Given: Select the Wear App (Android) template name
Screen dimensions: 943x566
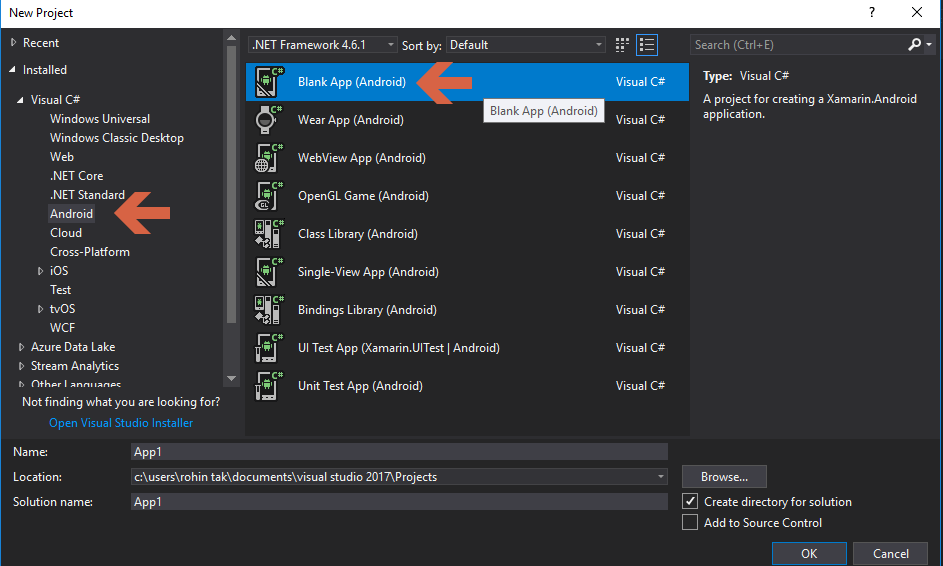Looking at the screenshot, I should click(x=351, y=120).
